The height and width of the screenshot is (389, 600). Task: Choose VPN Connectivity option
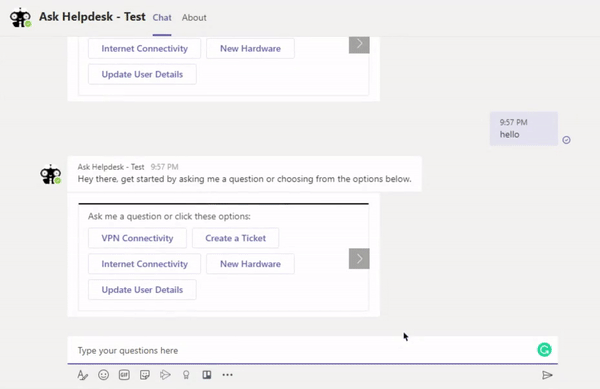(137, 238)
